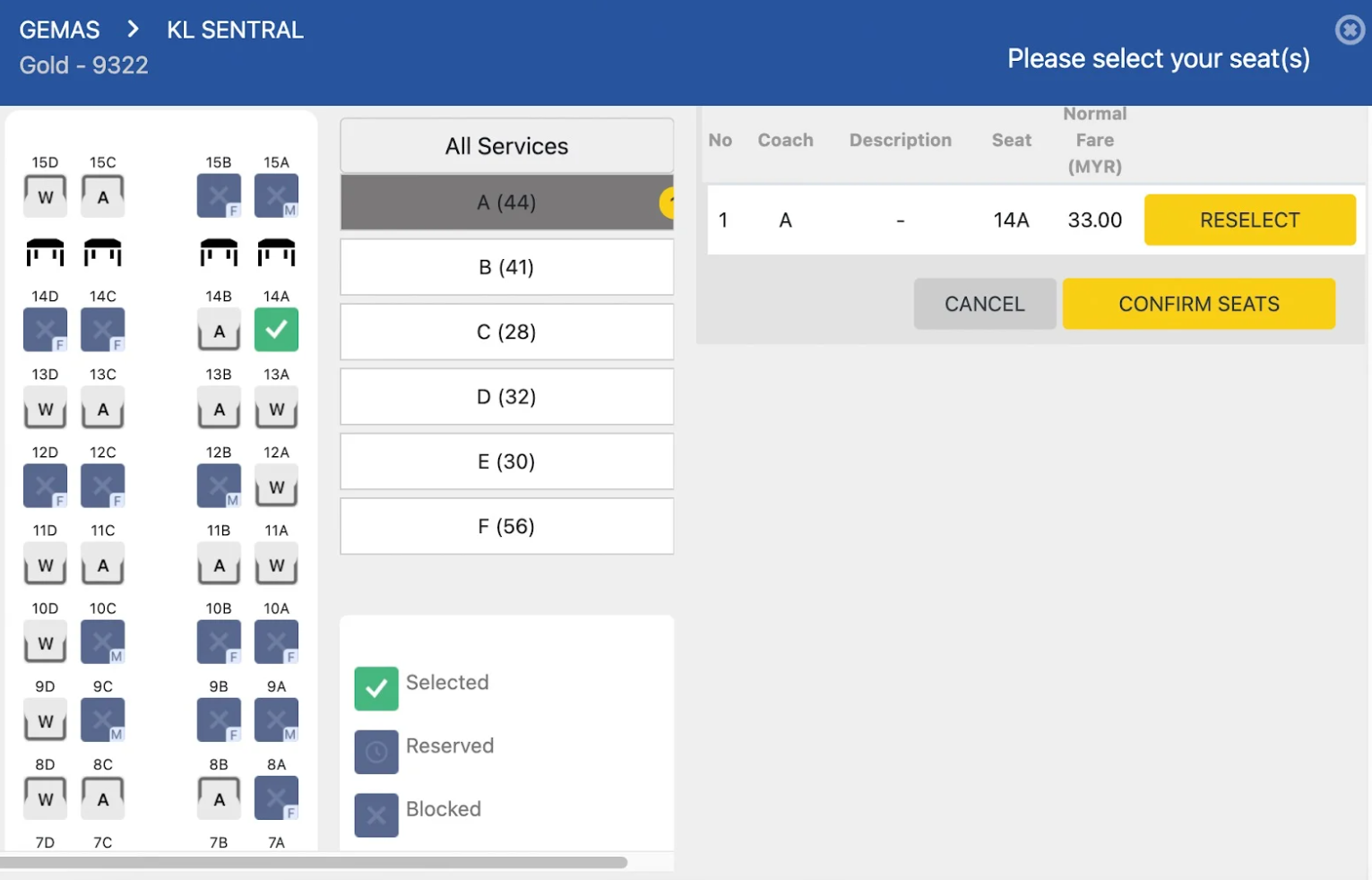Select window seat 10D
1372x880 pixels.
pyautogui.click(x=45, y=643)
